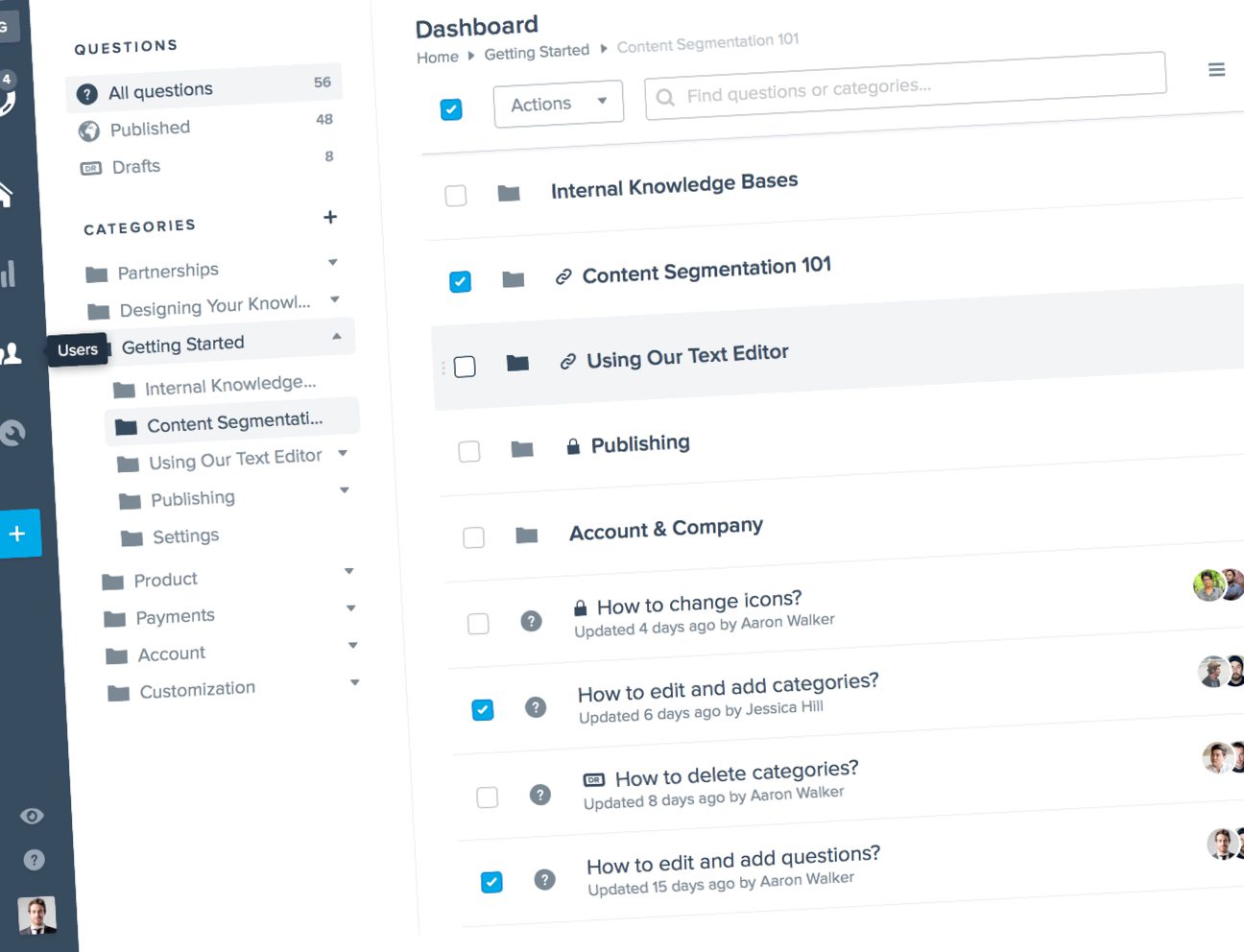Viewport: 1244px width, 952px height.
Task: Open the Users icon in left sidebar
Action: [11, 354]
